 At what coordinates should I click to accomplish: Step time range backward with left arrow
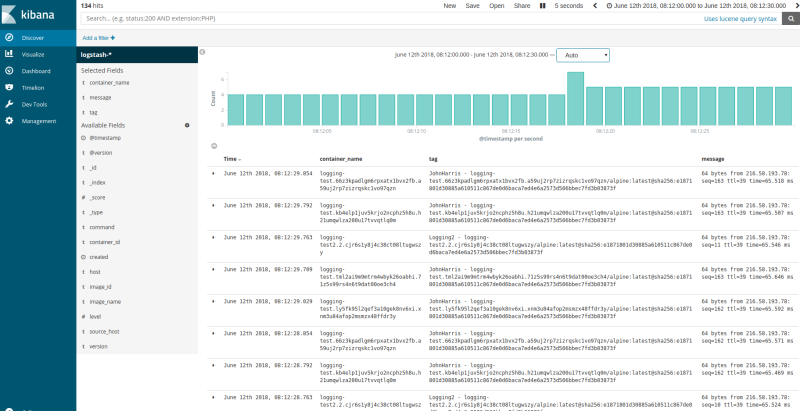pyautogui.click(x=597, y=5)
